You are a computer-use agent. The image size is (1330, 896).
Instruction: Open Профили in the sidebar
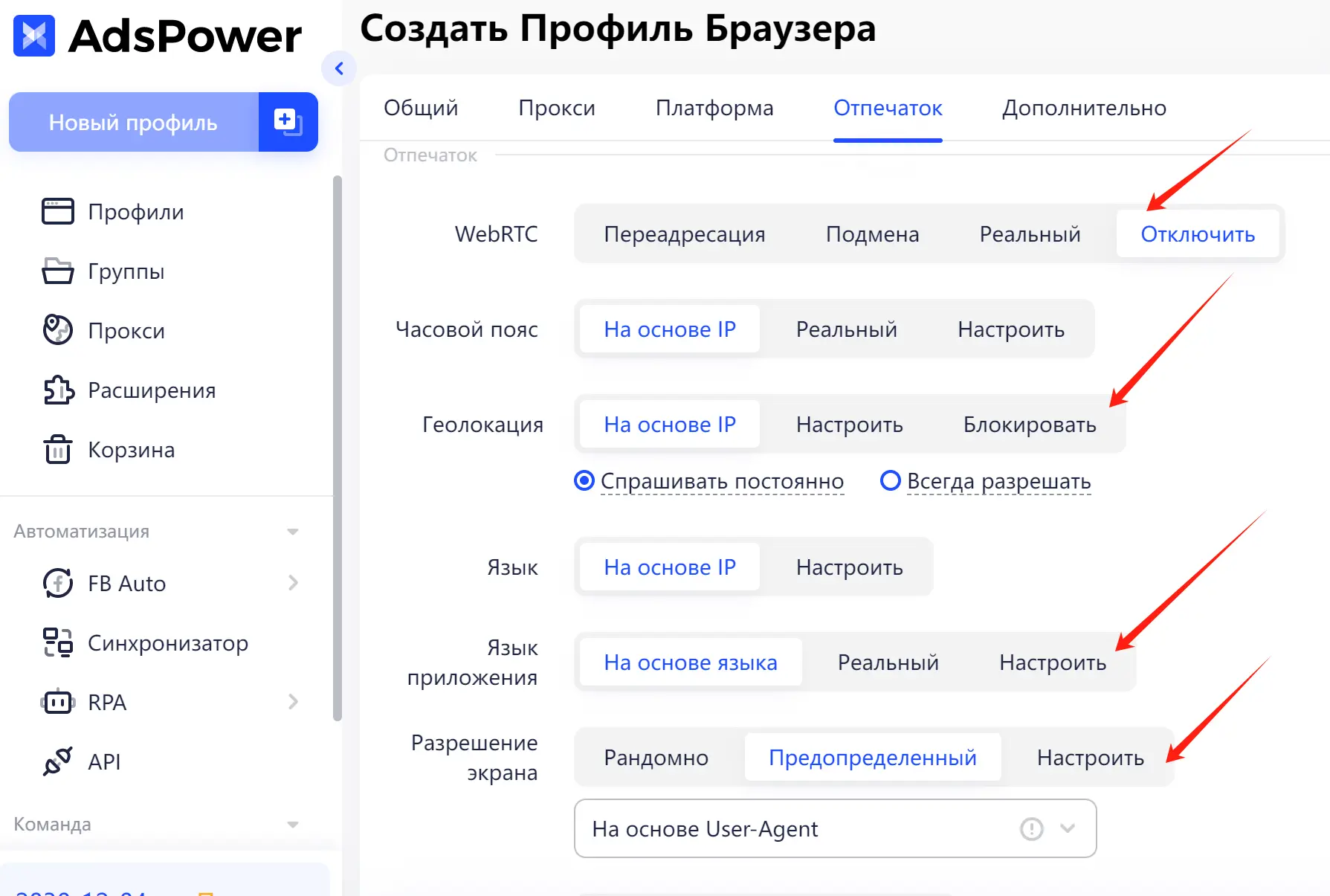point(136,212)
